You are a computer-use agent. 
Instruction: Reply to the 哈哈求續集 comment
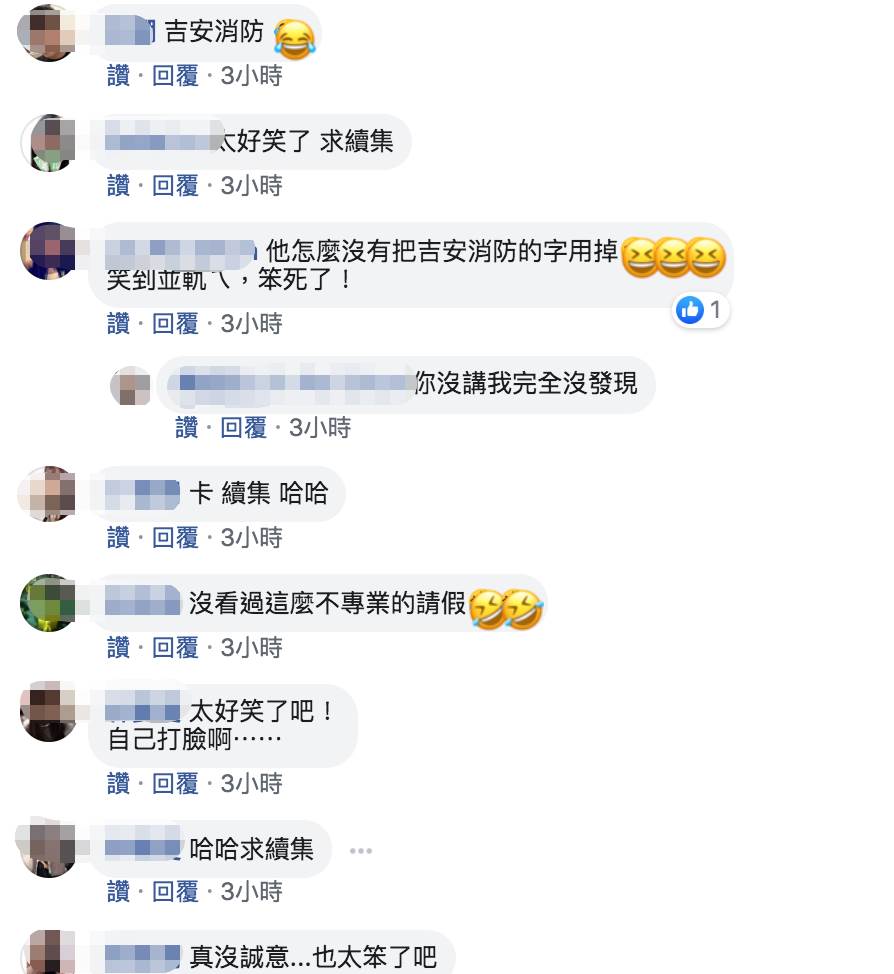[175, 892]
